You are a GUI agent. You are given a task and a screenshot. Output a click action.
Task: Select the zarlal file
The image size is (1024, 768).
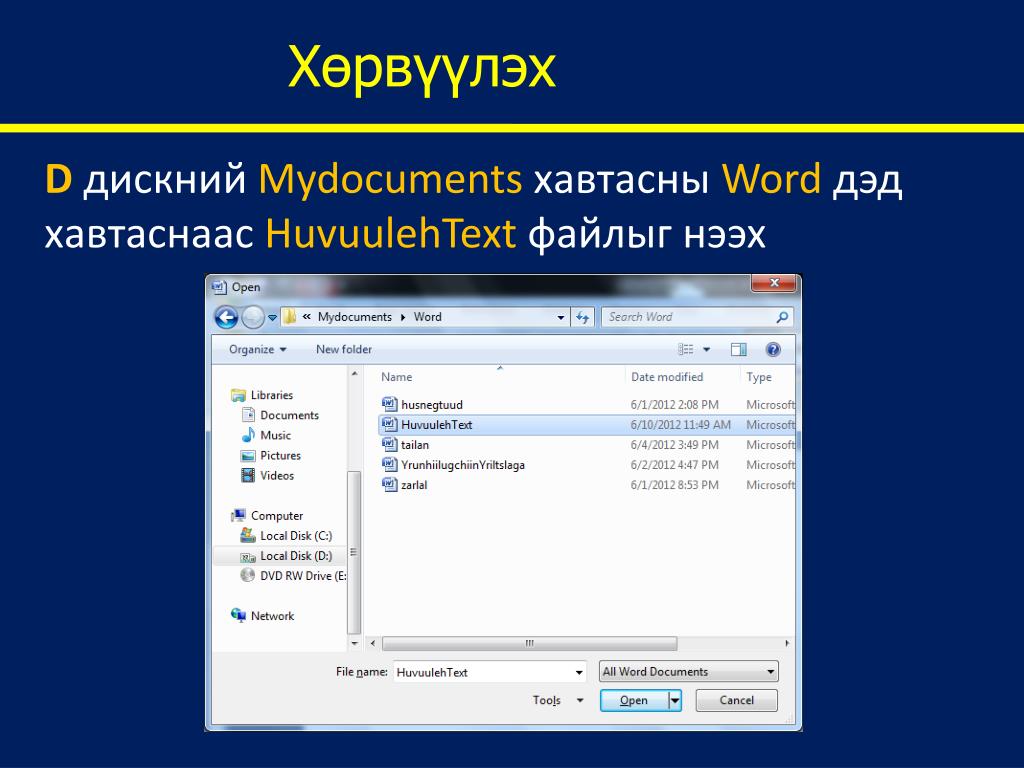414,485
